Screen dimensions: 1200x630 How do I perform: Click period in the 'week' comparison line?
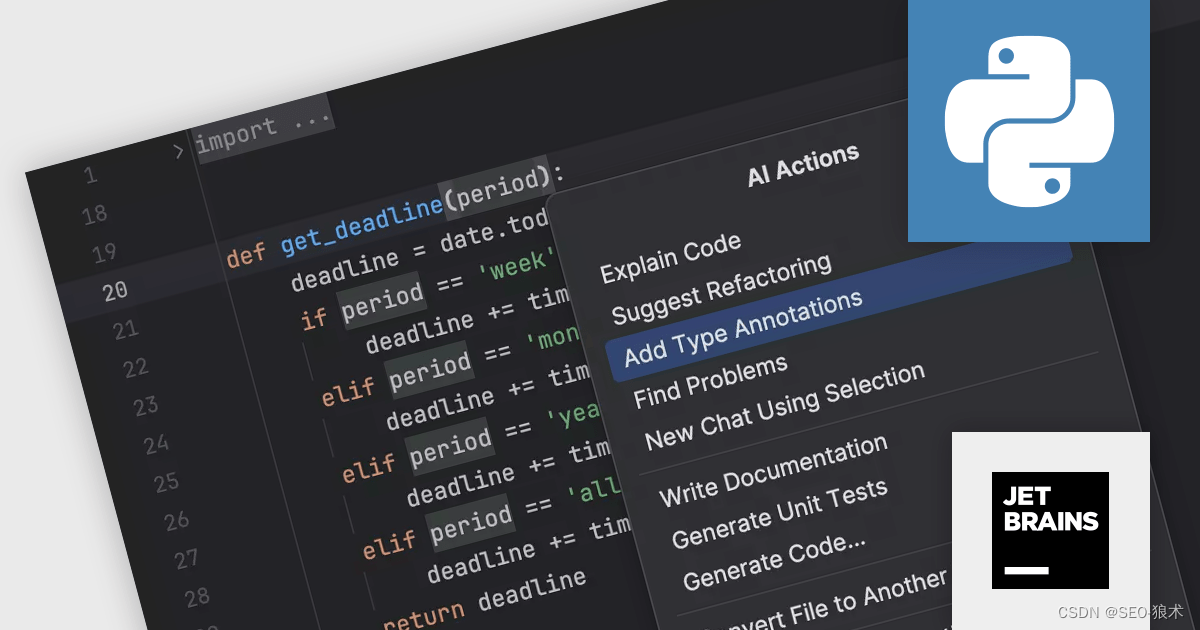coord(382,301)
